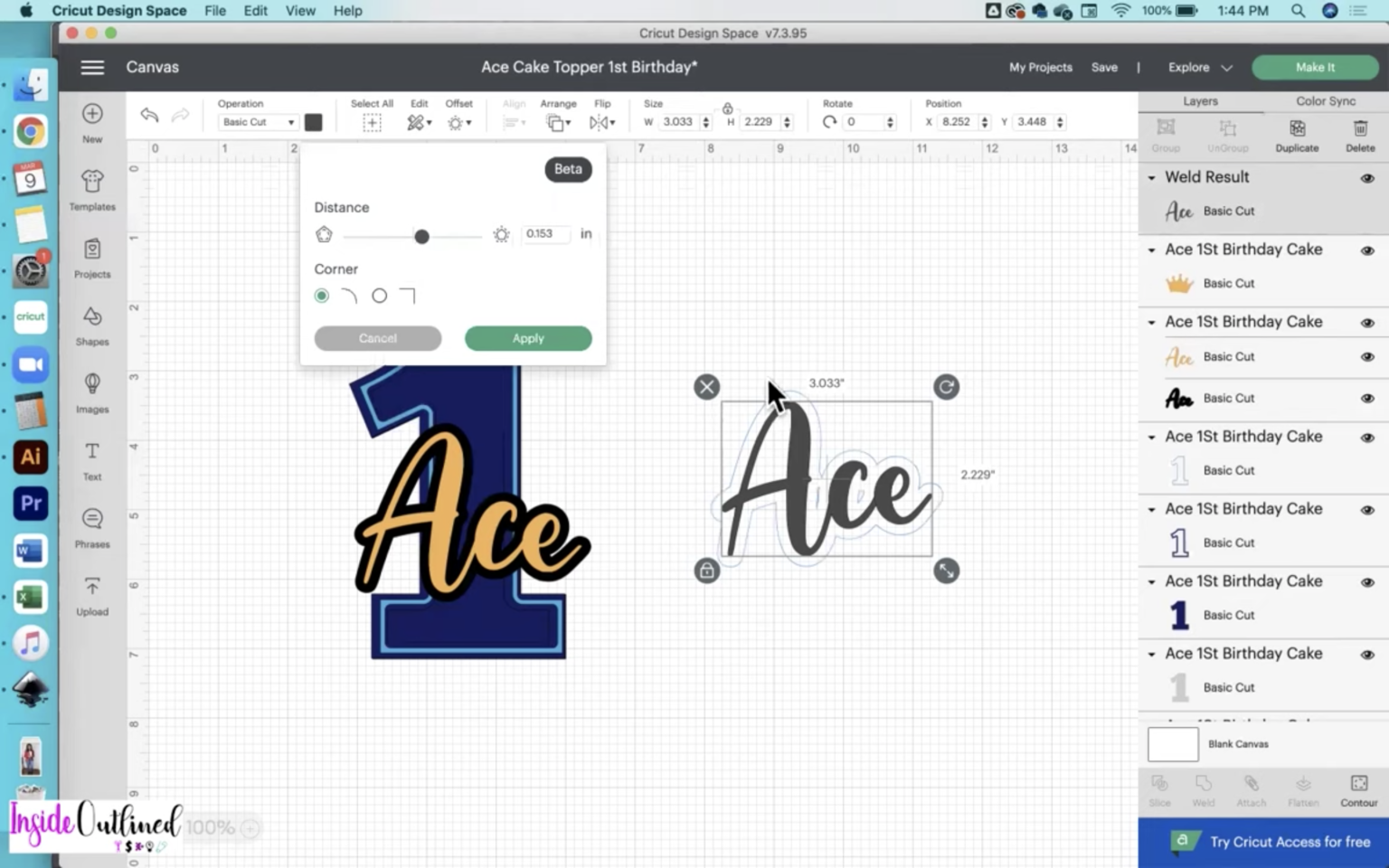The width and height of the screenshot is (1389, 868).
Task: Open the Operation Basic Cut dropdown
Action: pyautogui.click(x=259, y=122)
